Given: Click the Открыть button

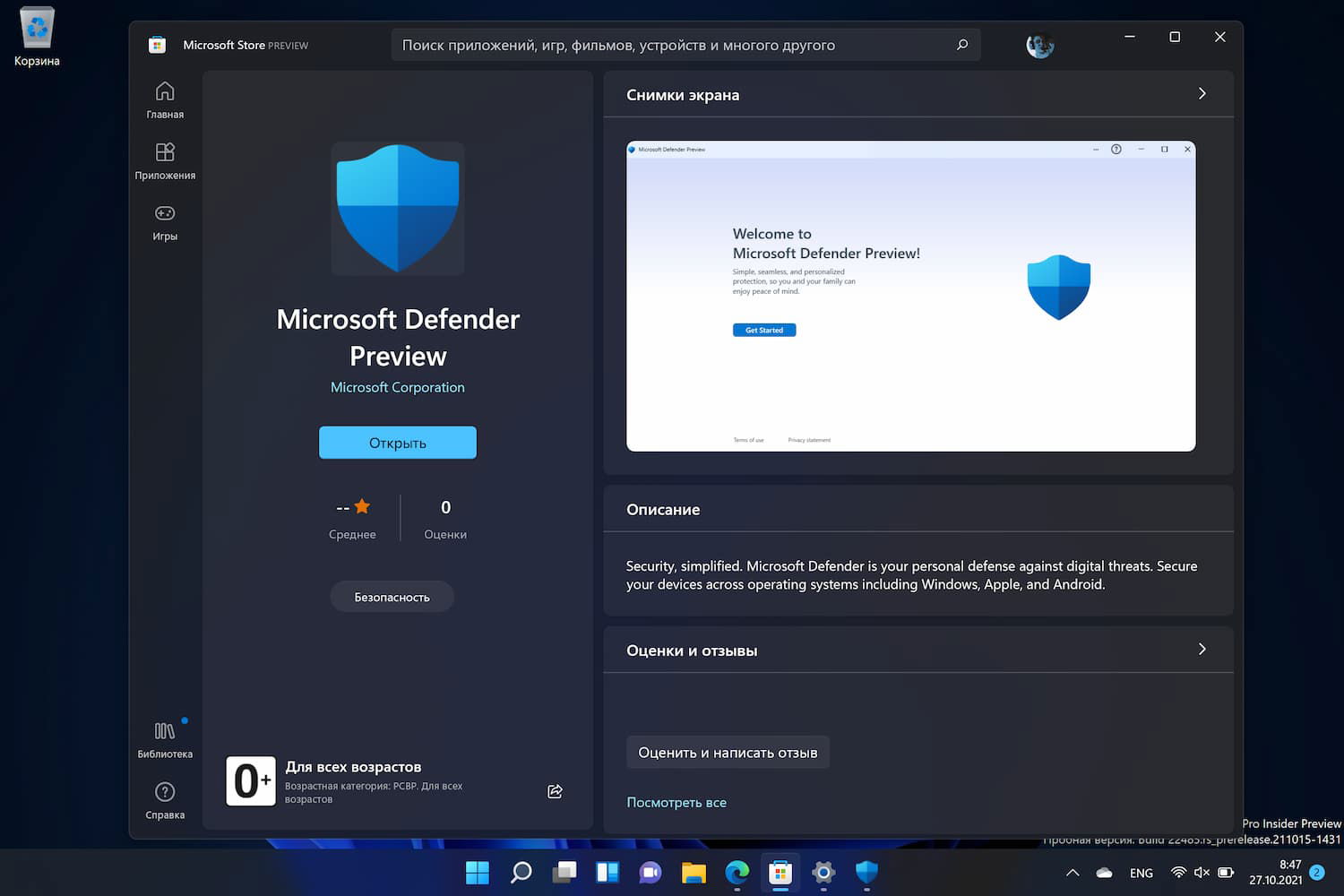Looking at the screenshot, I should (398, 443).
